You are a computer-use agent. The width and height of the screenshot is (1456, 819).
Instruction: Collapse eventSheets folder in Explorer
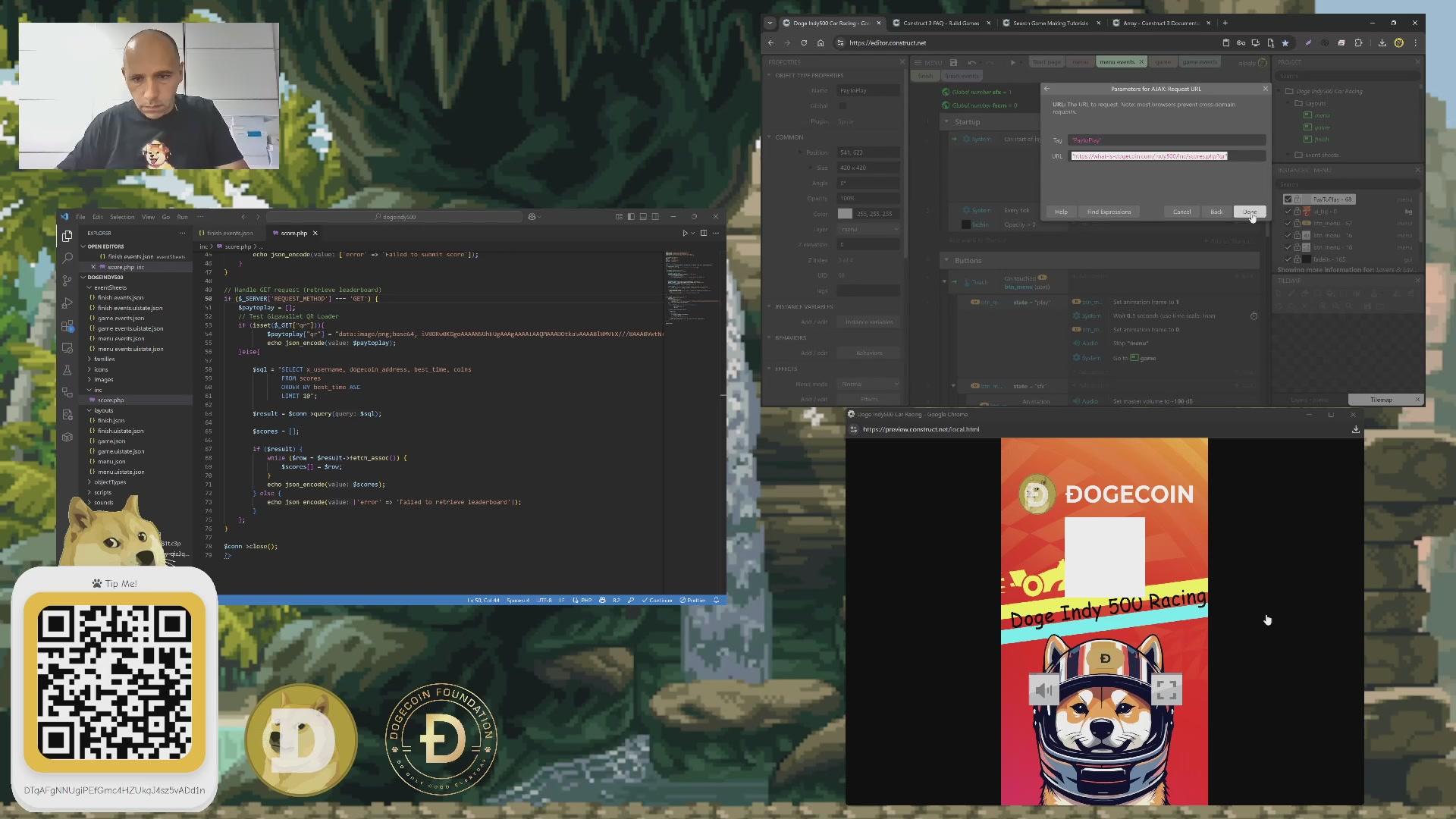(106, 287)
